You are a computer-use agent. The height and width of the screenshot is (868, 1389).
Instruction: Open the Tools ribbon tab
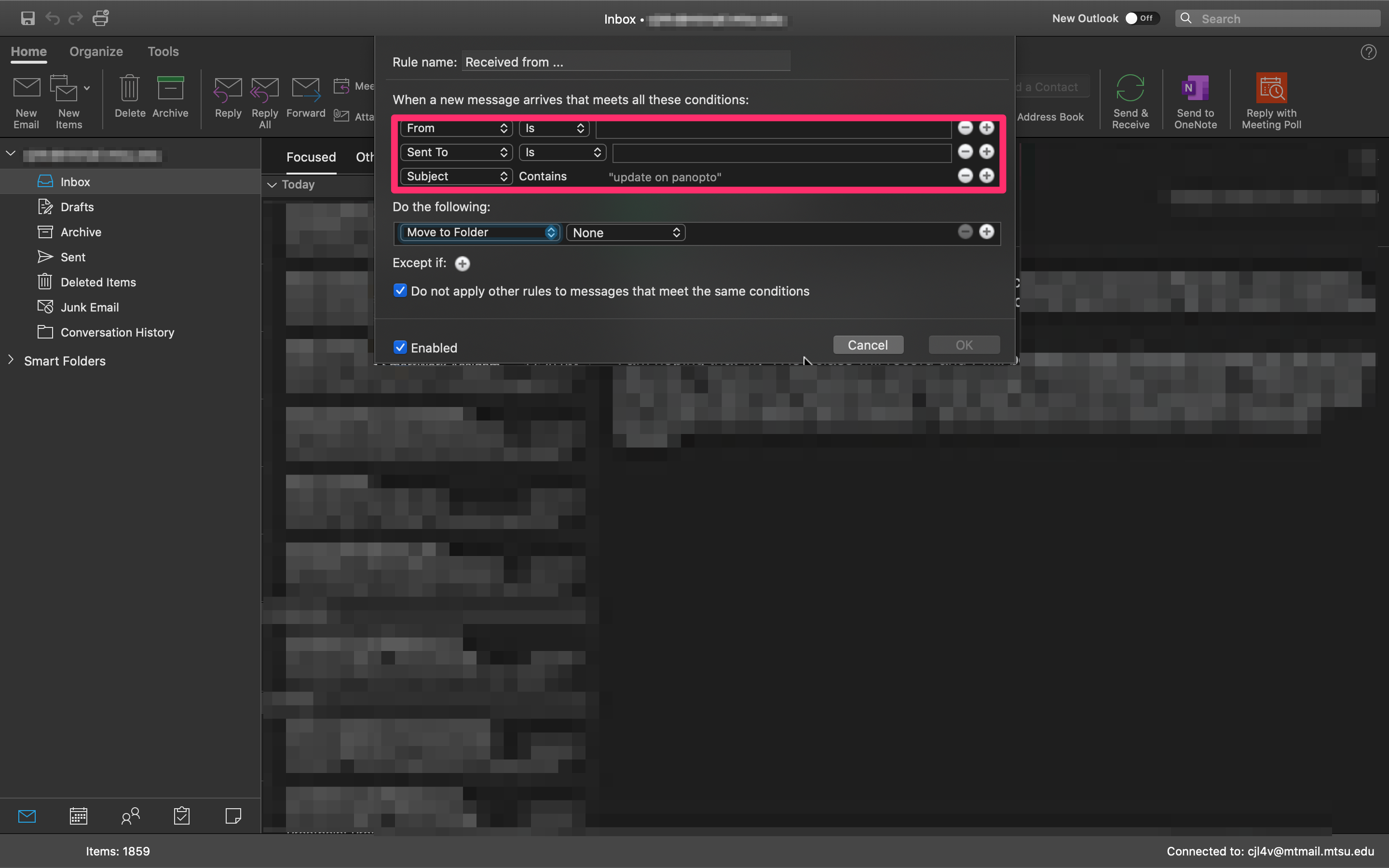[163, 52]
